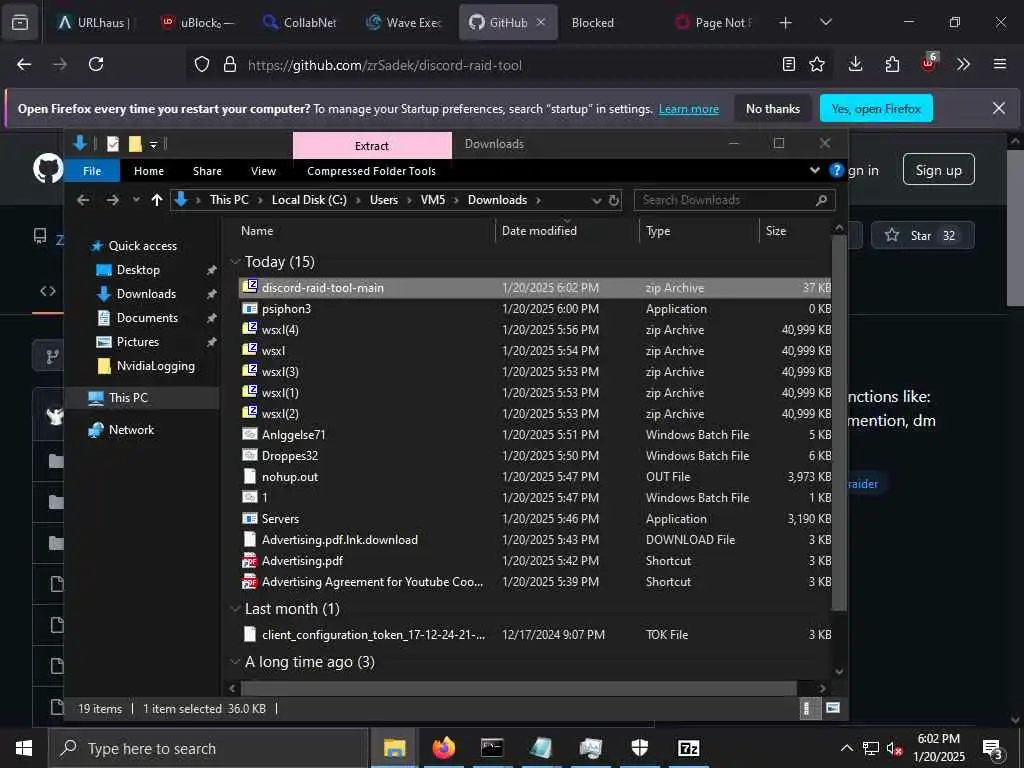Select the discord-raid-tool-main zip file
The height and width of the screenshot is (768, 1024).
(535, 287)
